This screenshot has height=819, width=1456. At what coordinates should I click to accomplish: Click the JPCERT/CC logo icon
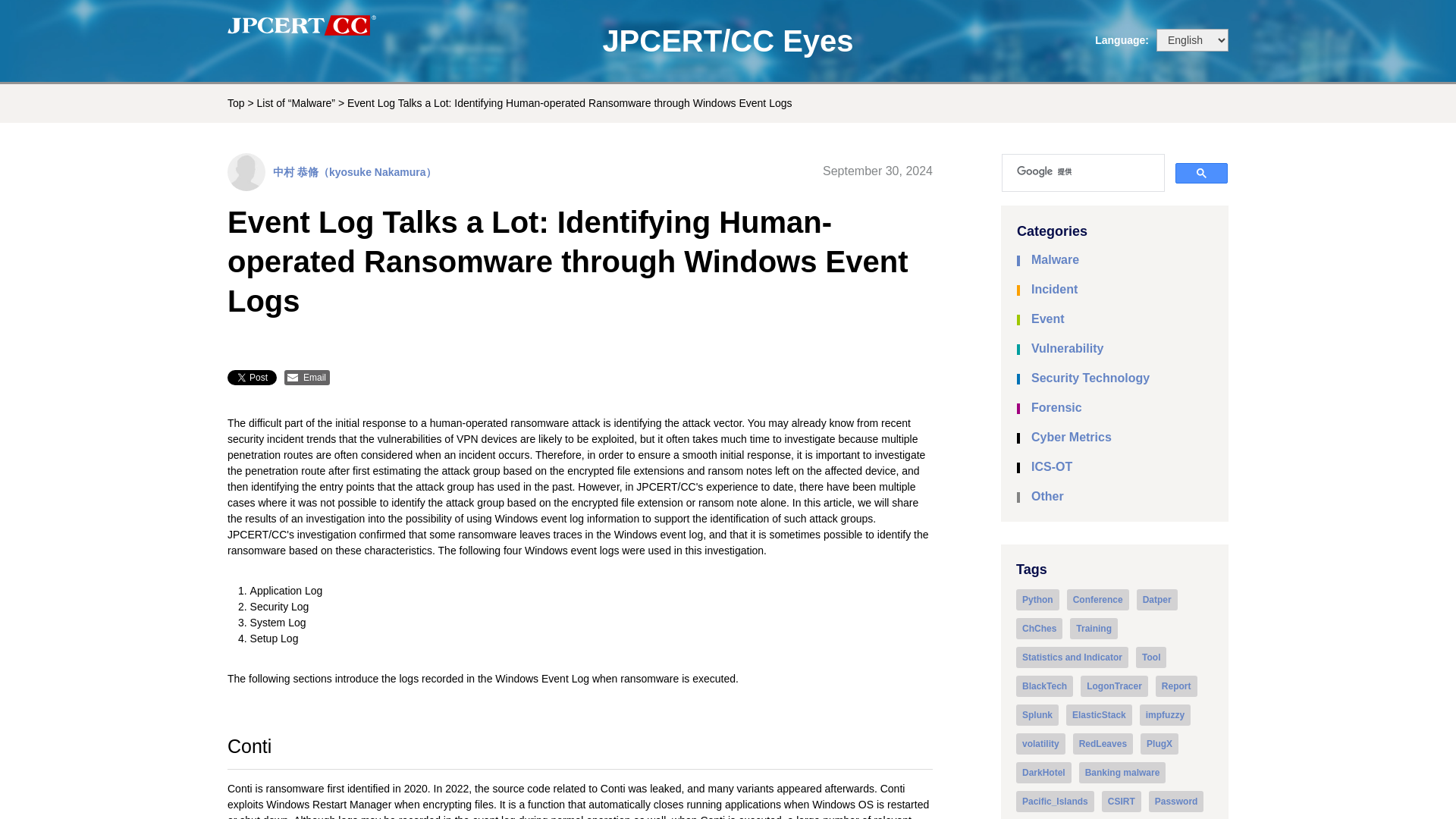300,26
